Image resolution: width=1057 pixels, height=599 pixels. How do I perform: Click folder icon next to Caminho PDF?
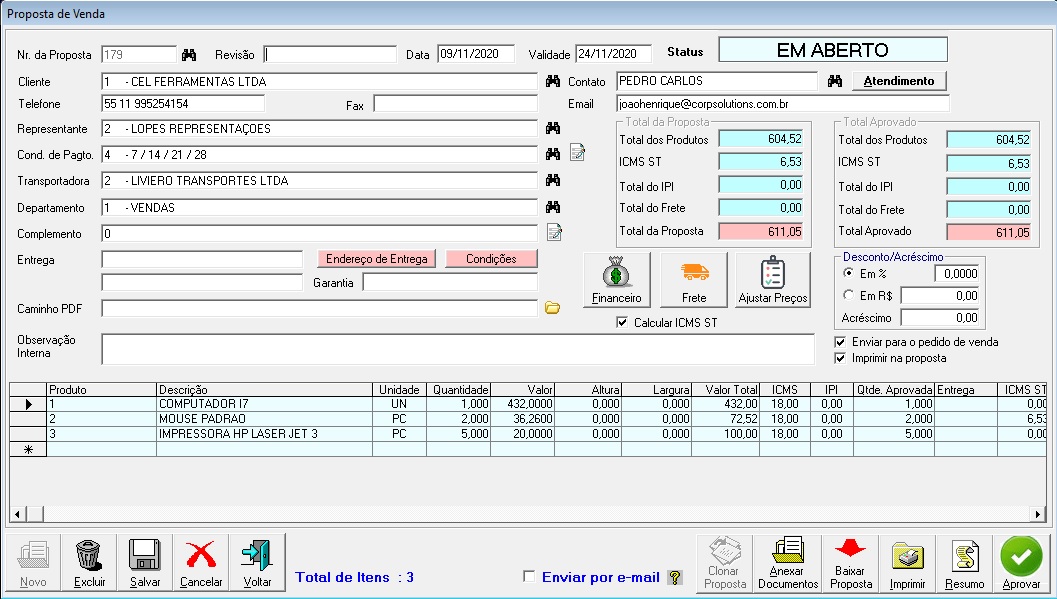[552, 309]
